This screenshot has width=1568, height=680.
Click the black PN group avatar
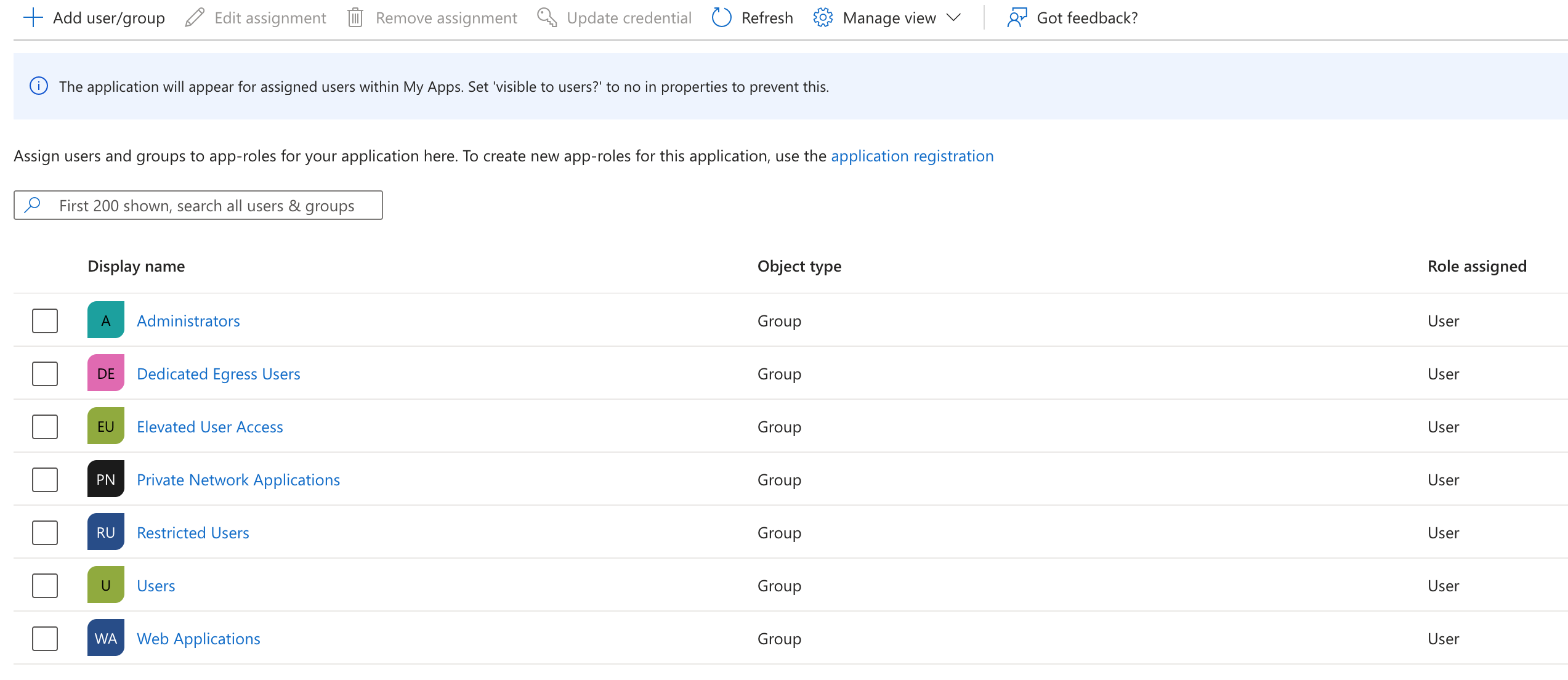(x=106, y=479)
